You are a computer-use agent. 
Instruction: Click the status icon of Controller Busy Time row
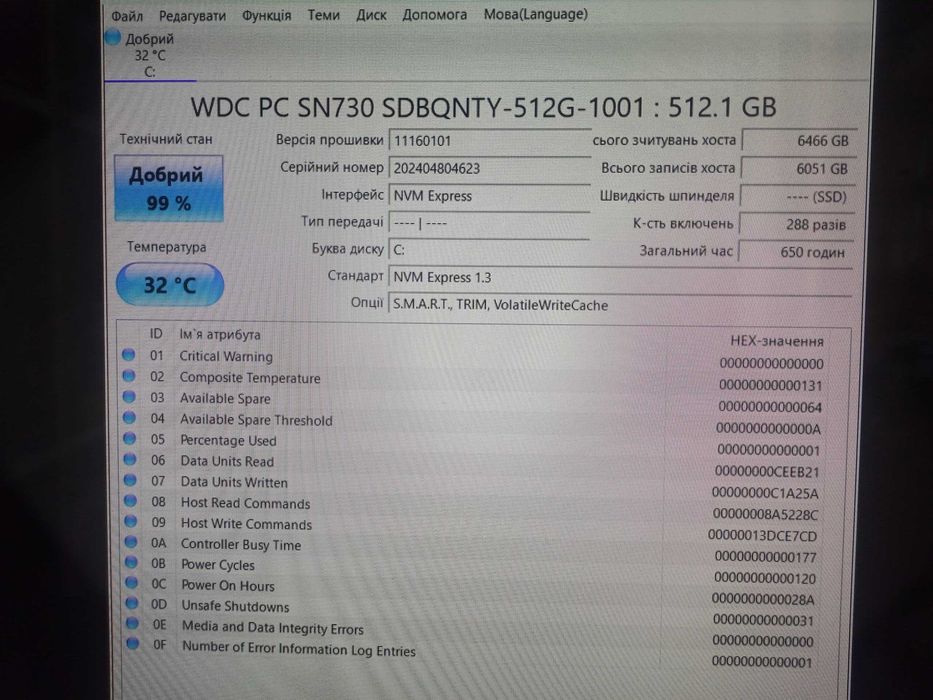pos(131,542)
